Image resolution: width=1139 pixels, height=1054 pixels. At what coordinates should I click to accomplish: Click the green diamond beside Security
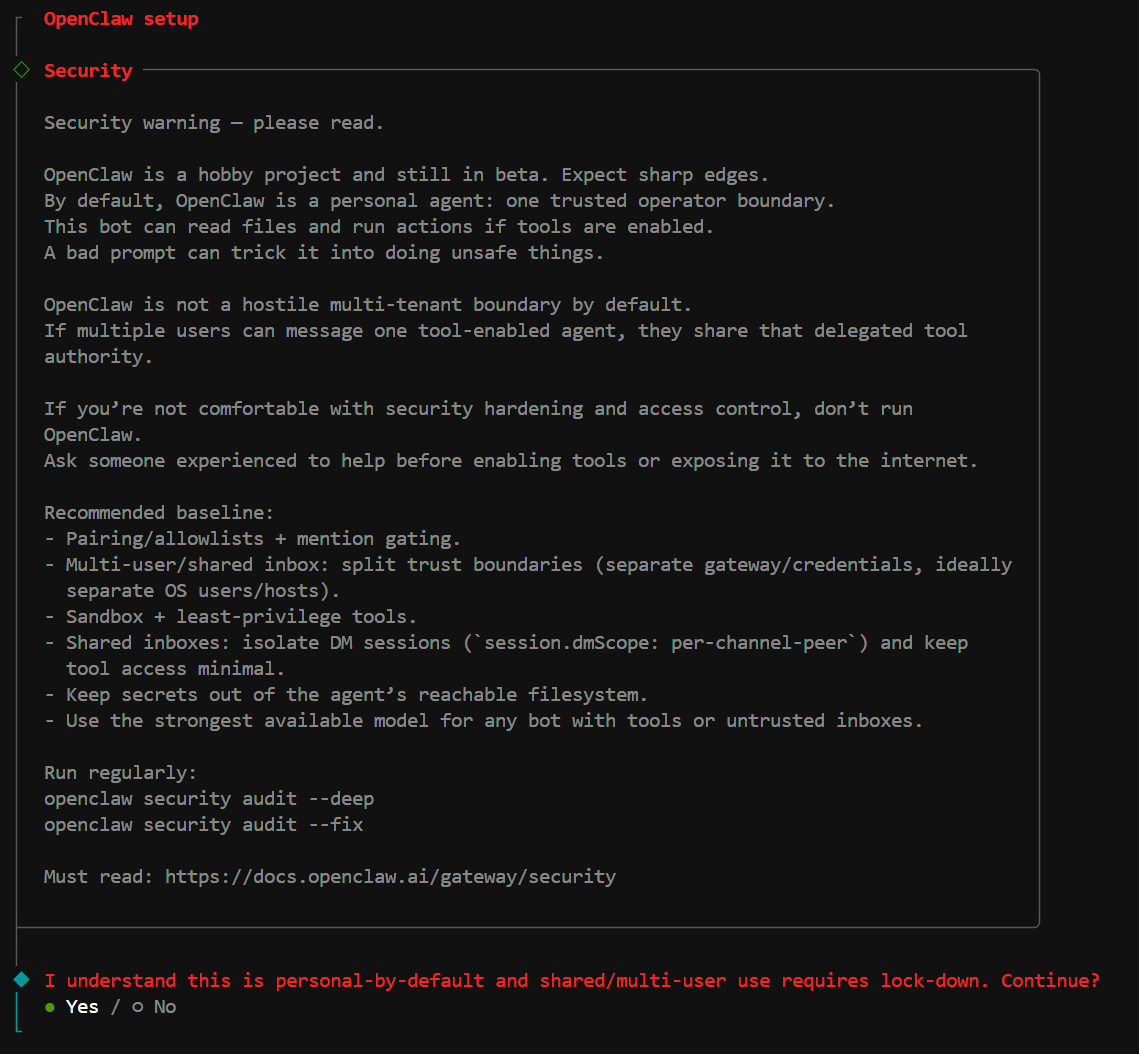(22, 70)
